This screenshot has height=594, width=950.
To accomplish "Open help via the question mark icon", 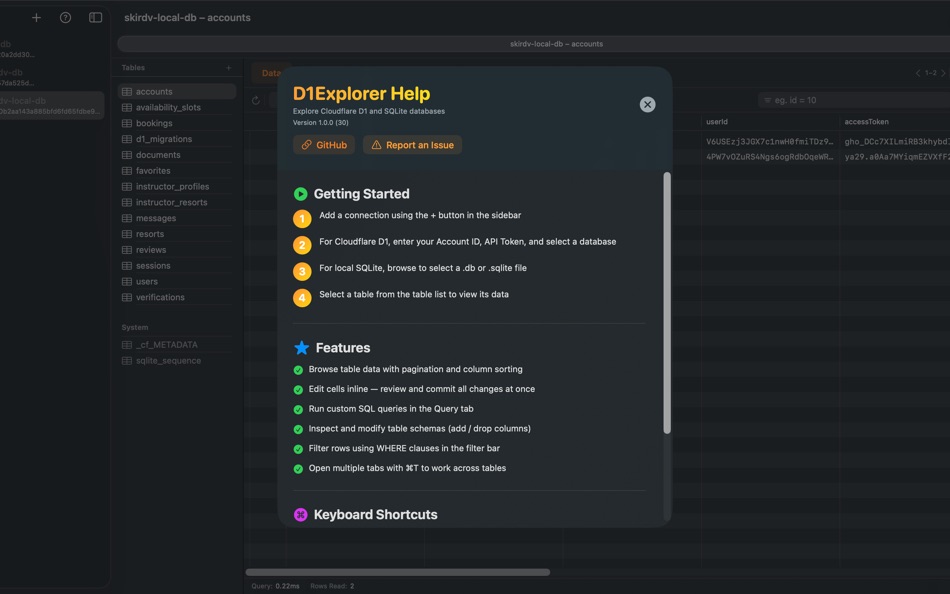I will pyautogui.click(x=65, y=17).
